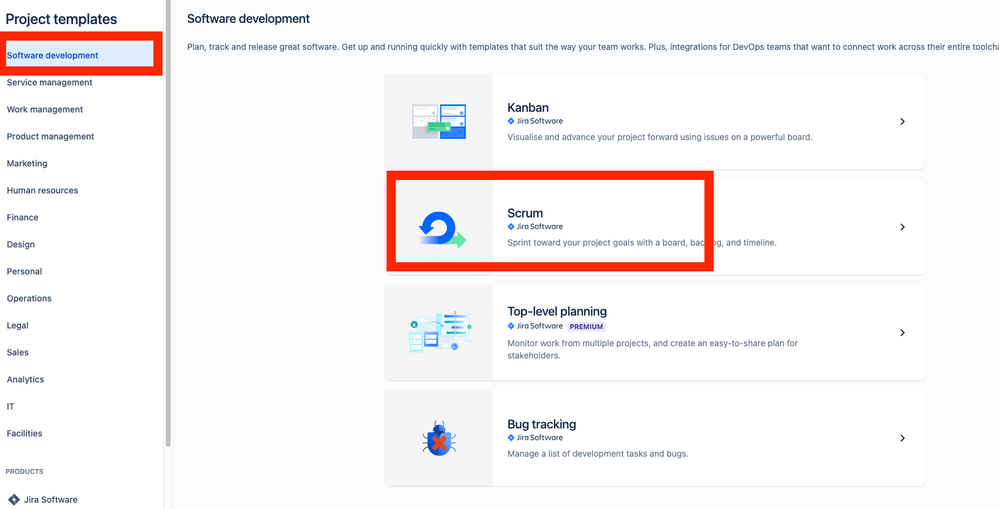Click Jira Software logo under Scrum
Screen dimensions: 999x509
click(535, 226)
